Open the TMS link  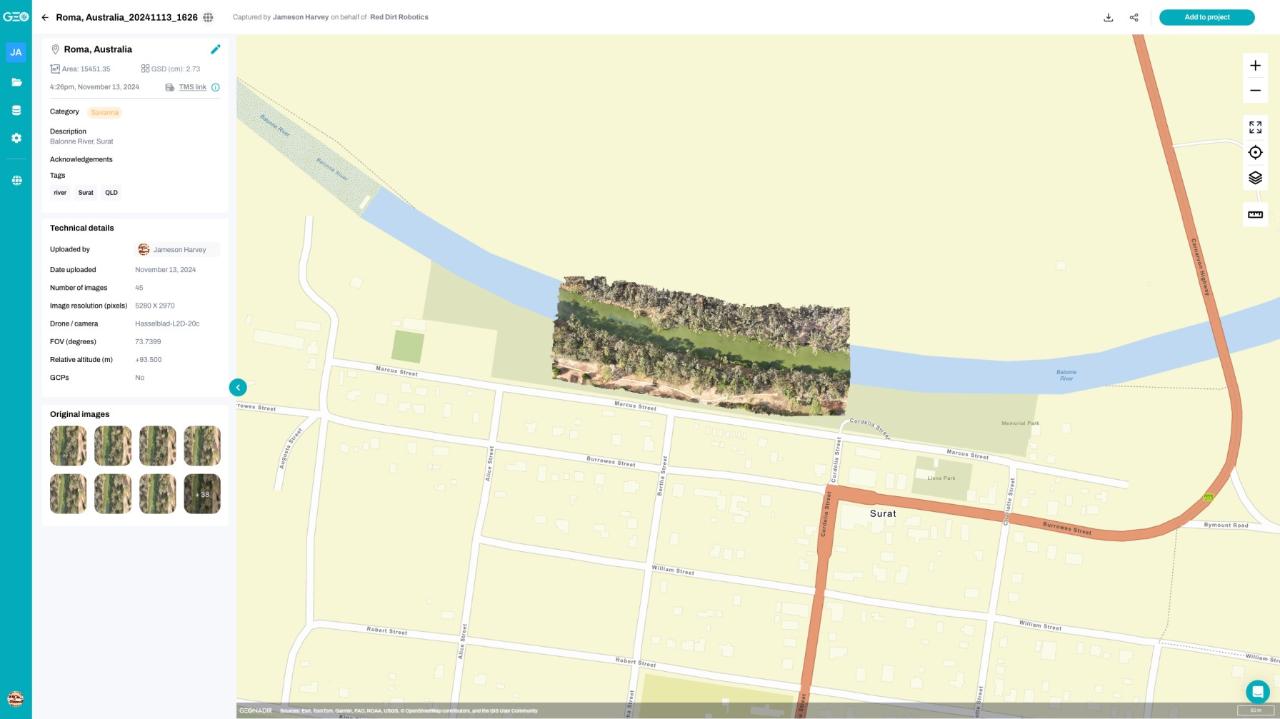[x=192, y=87]
